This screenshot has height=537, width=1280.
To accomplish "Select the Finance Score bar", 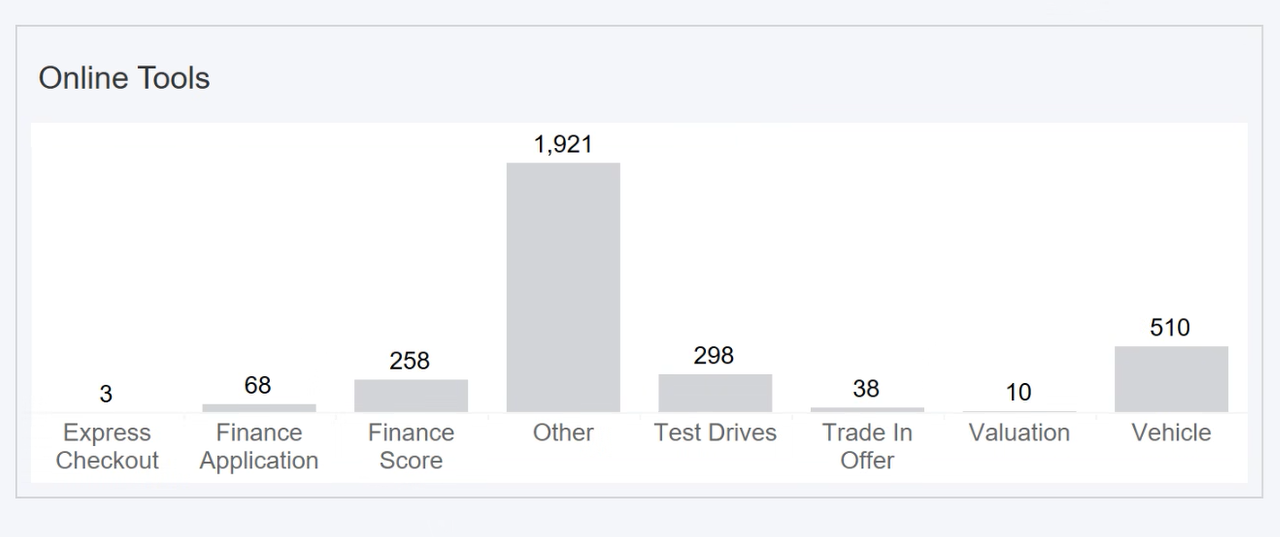I will coord(411,396).
